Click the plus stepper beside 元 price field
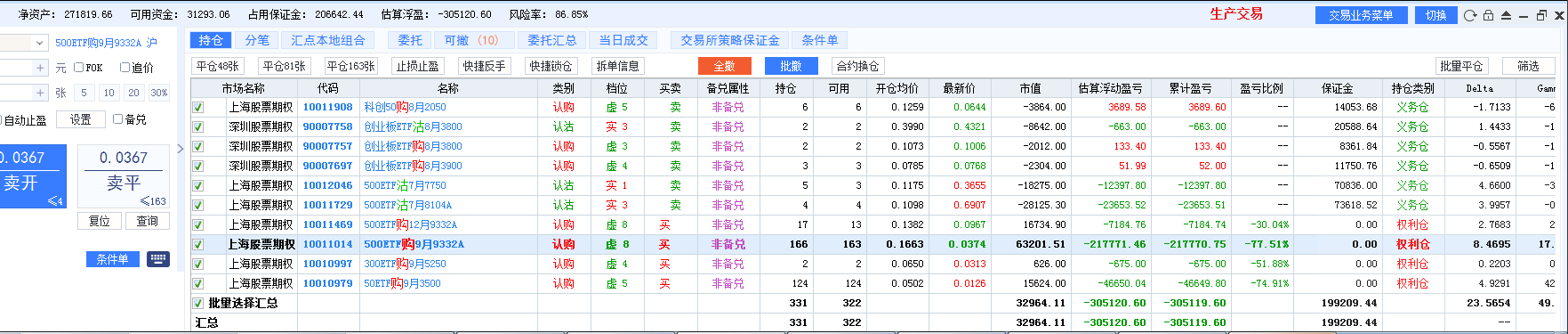1568x334 pixels. (x=40, y=68)
